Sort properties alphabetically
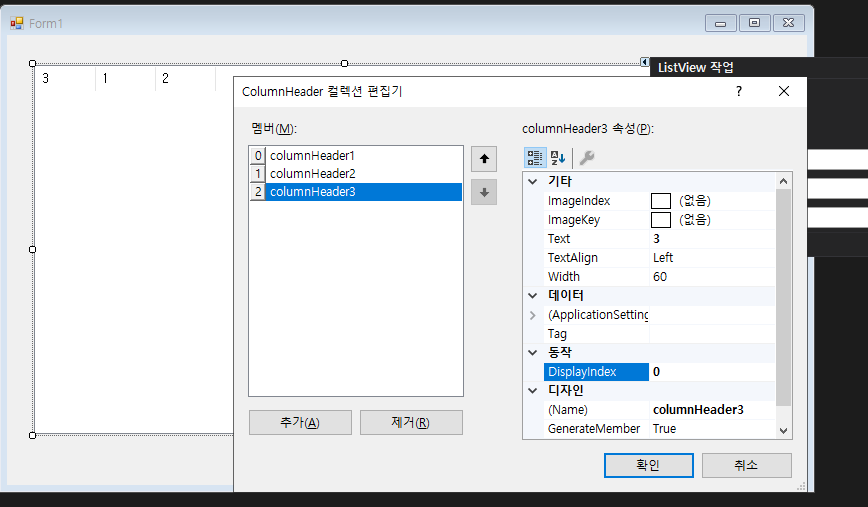 coord(558,158)
